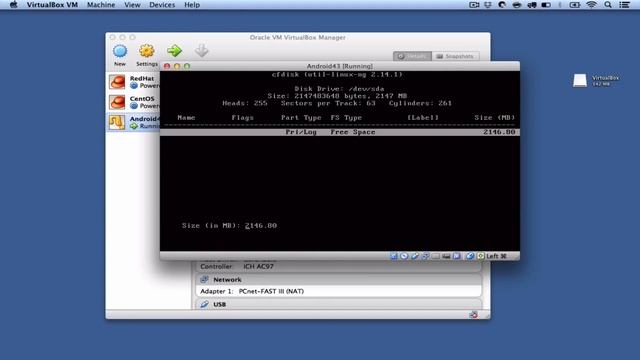Click the New VM toolbar icon
The image size is (640, 360).
tap(120, 52)
